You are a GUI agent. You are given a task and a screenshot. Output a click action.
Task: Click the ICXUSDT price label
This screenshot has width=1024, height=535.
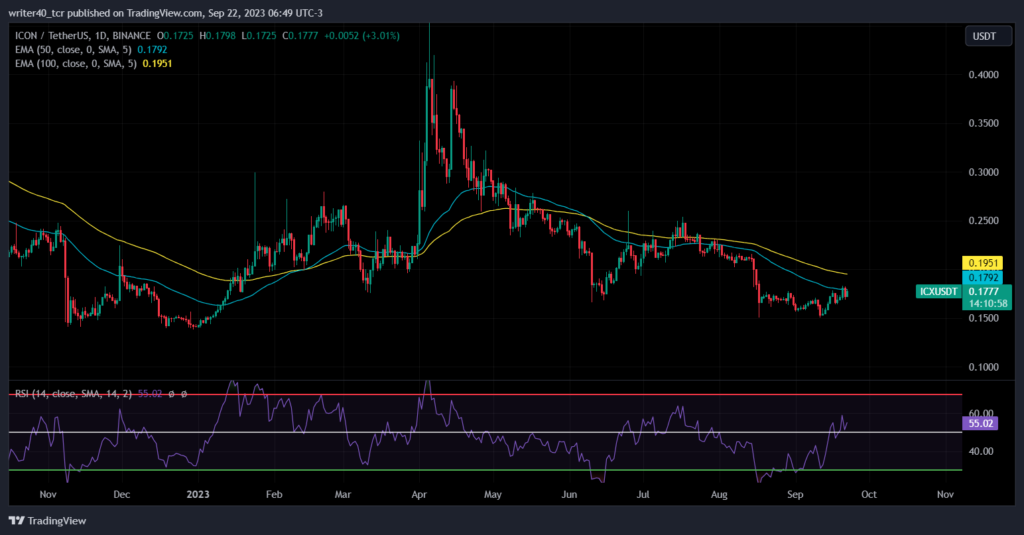pyautogui.click(x=938, y=291)
